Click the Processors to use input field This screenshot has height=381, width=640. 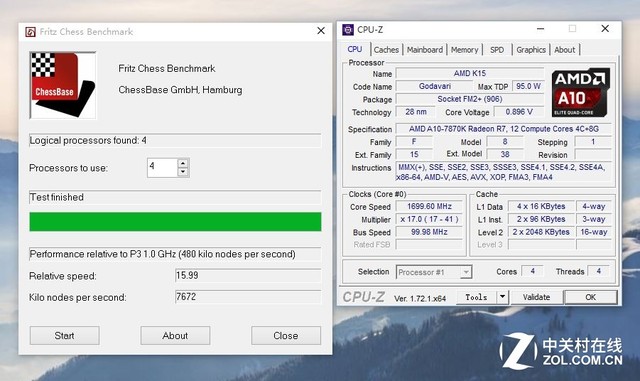coord(162,167)
